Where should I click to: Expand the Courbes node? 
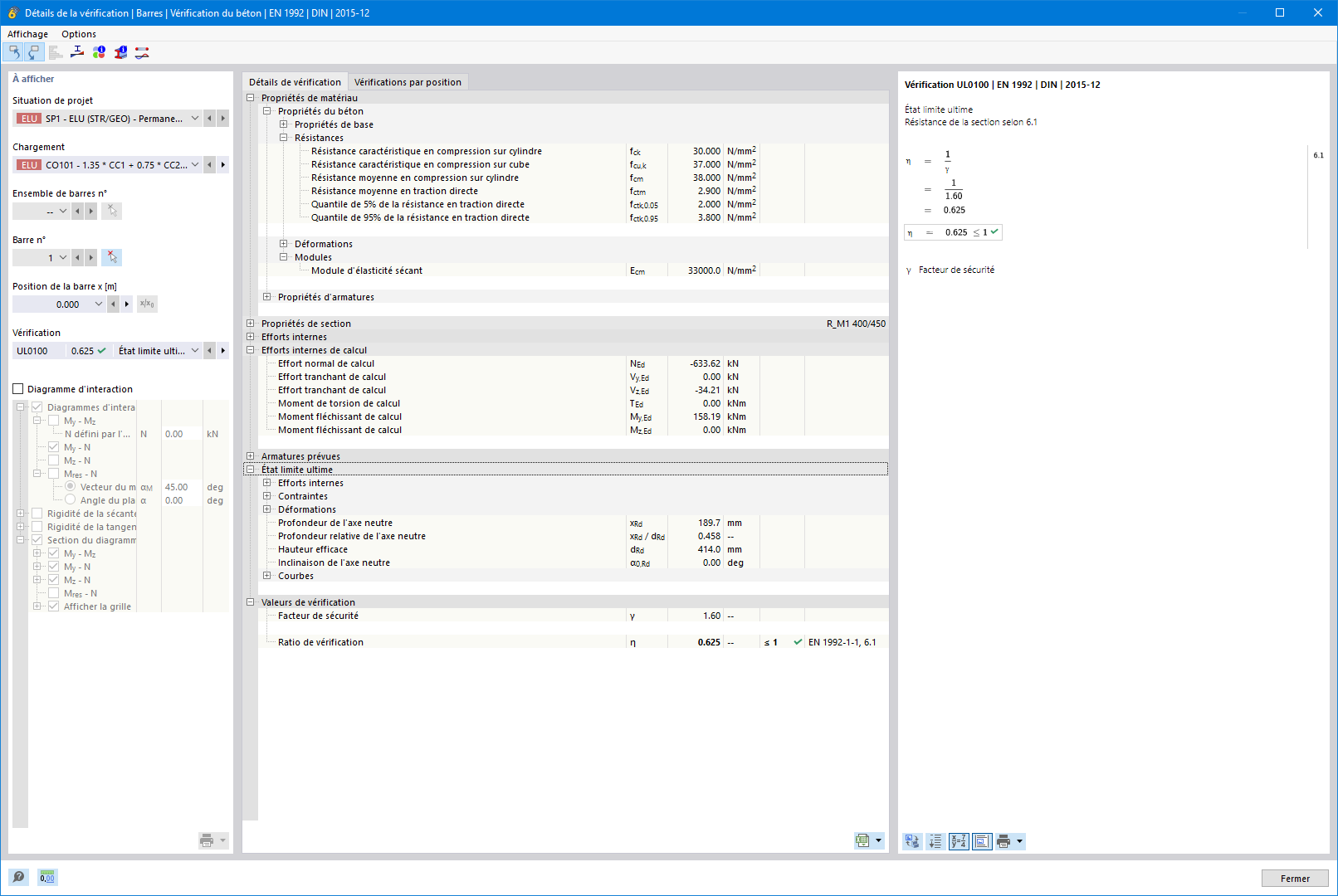tap(266, 576)
